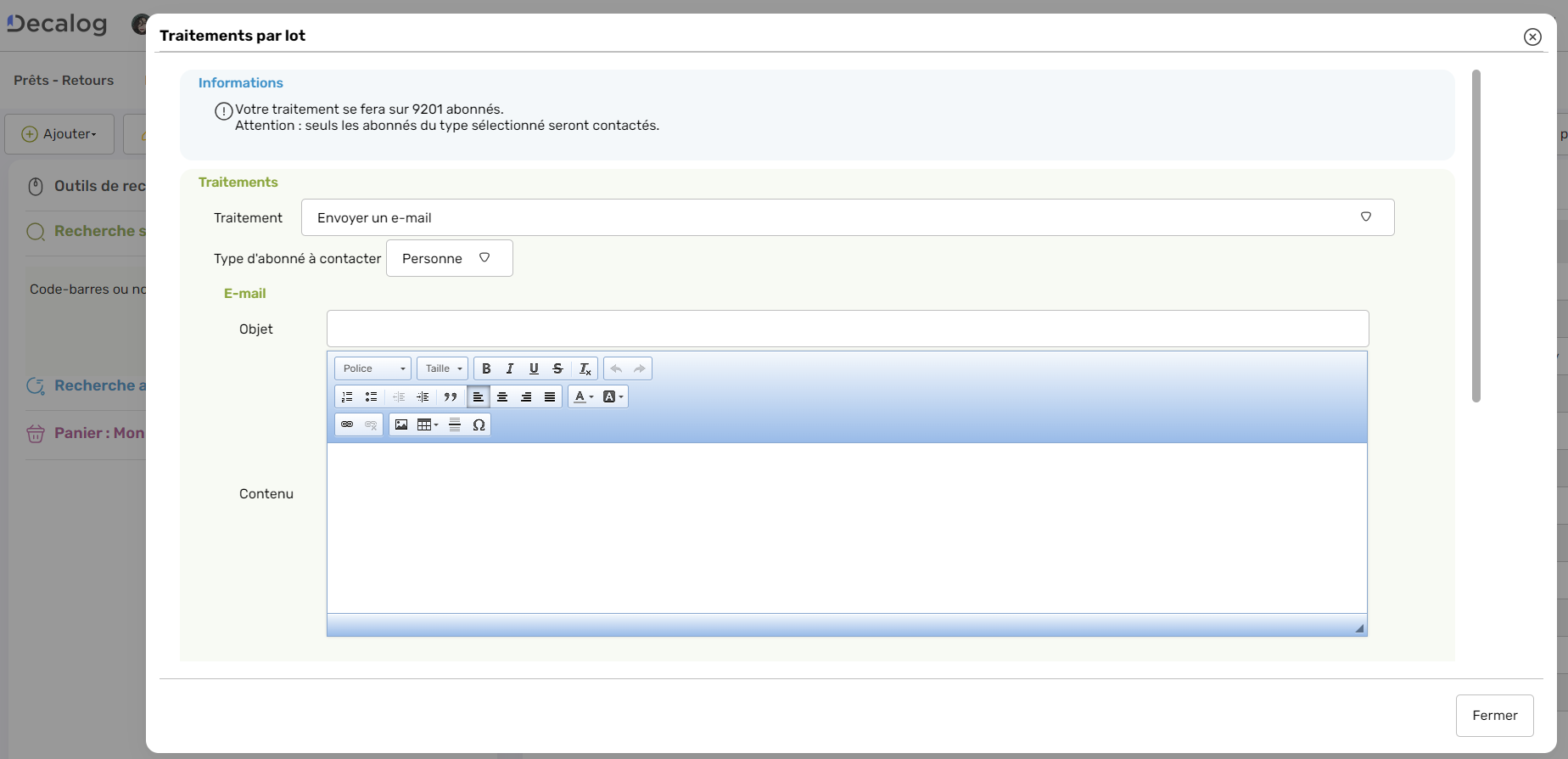Insert a special character (omega)
This screenshot has height=759, width=1568.
pyautogui.click(x=479, y=424)
